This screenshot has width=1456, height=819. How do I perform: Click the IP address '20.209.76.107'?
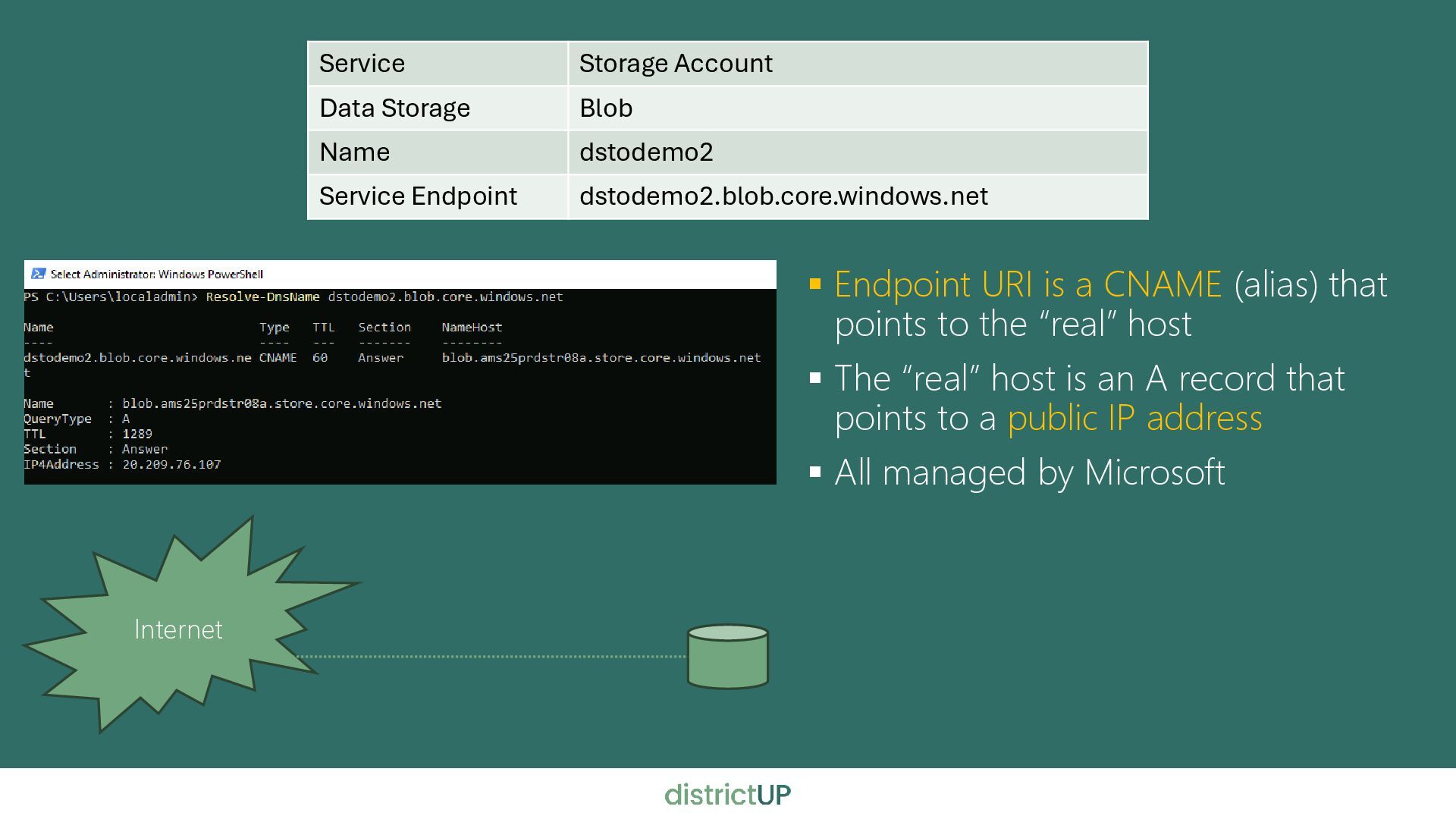click(x=171, y=464)
